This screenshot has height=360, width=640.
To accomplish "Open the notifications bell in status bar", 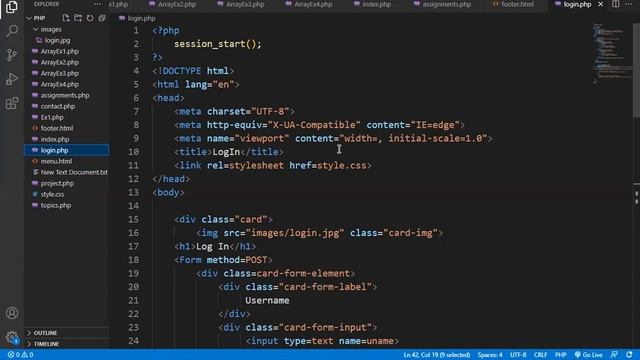I will click(x=629, y=355).
